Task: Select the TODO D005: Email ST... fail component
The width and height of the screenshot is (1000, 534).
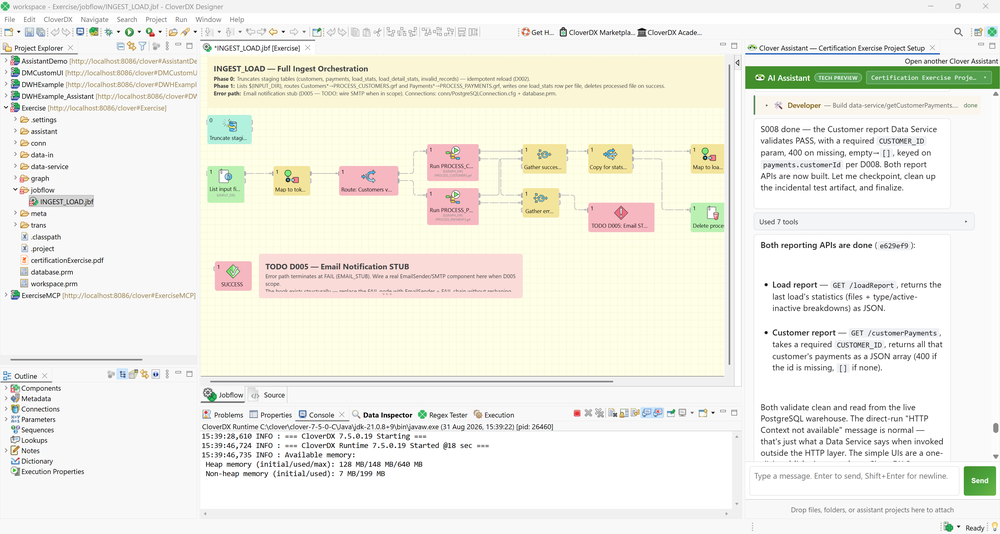Action: pos(621,217)
